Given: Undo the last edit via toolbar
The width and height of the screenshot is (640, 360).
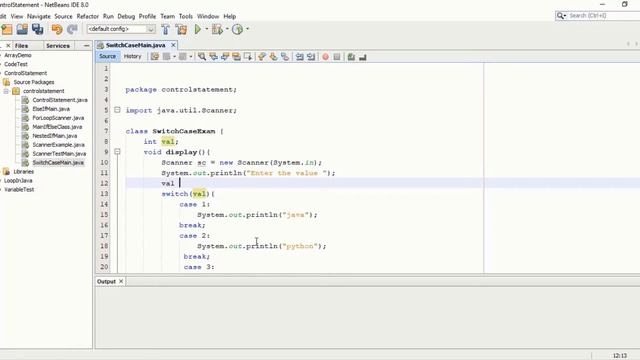Looking at the screenshot, I should (57, 29).
